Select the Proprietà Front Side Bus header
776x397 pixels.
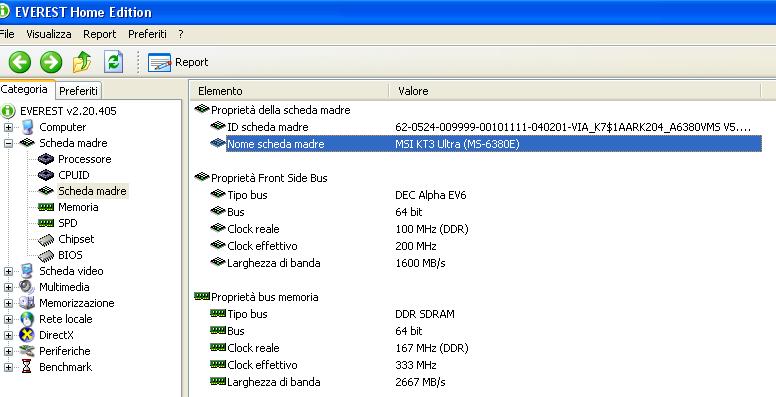click(269, 178)
